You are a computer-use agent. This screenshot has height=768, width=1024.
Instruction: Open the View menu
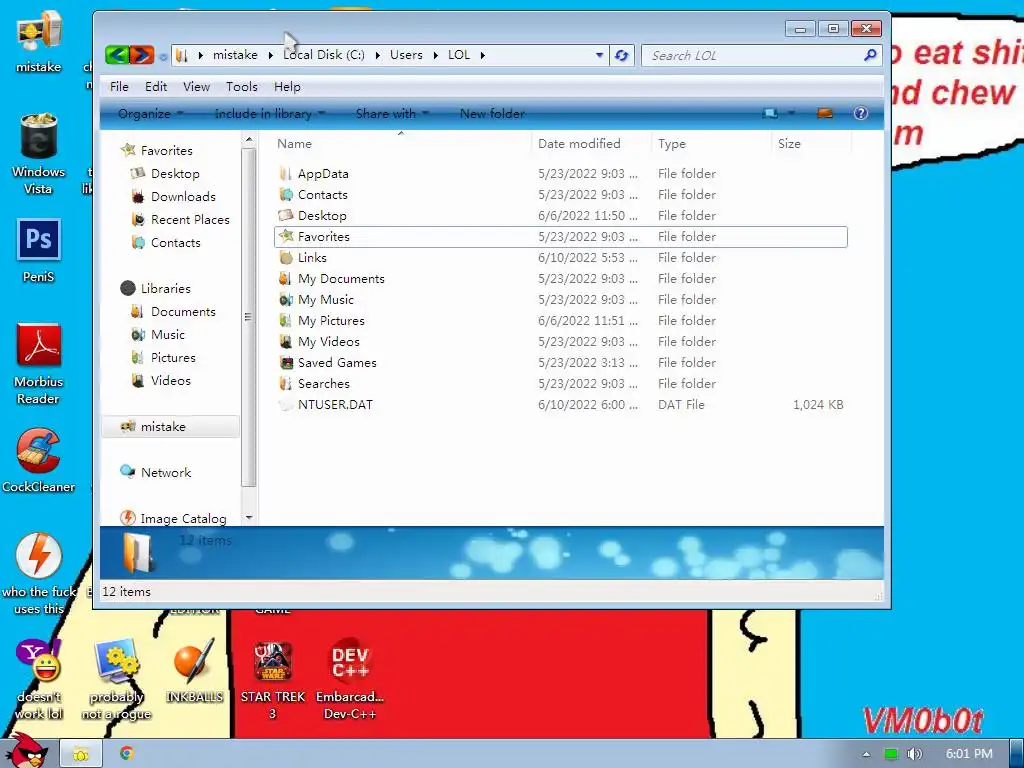click(196, 87)
